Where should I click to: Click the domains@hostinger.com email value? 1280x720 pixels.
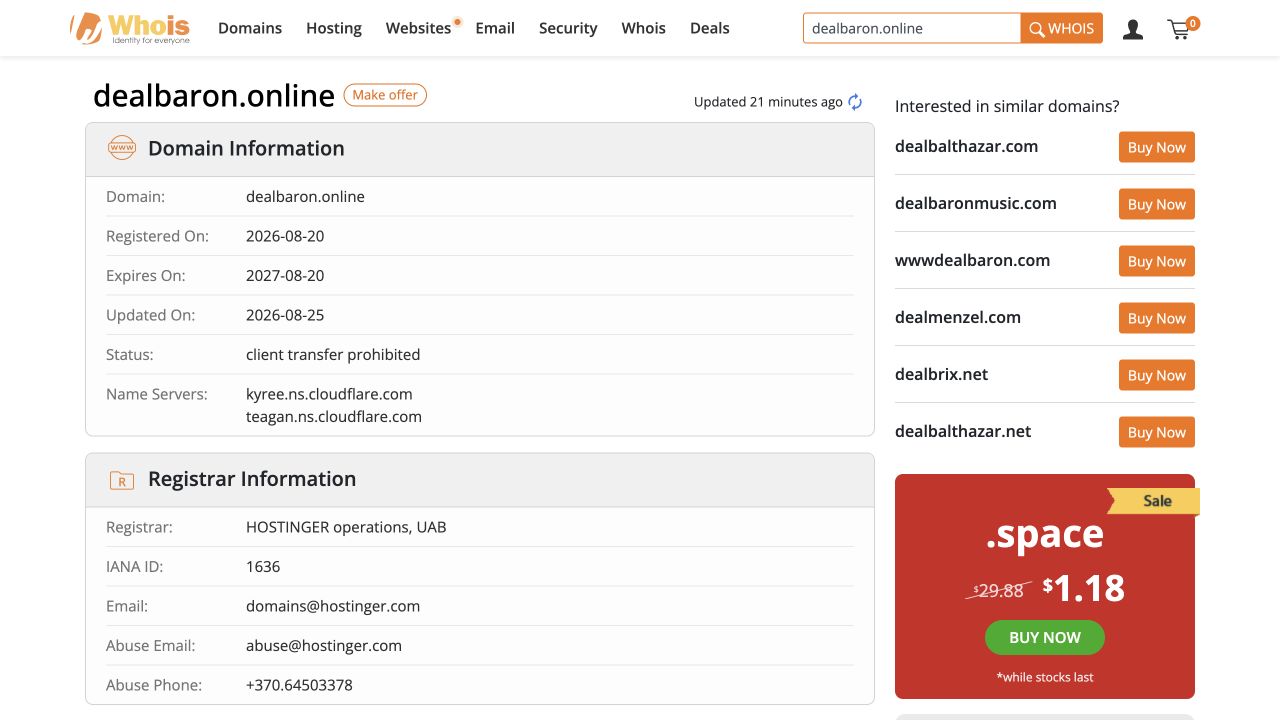pyautogui.click(x=333, y=606)
